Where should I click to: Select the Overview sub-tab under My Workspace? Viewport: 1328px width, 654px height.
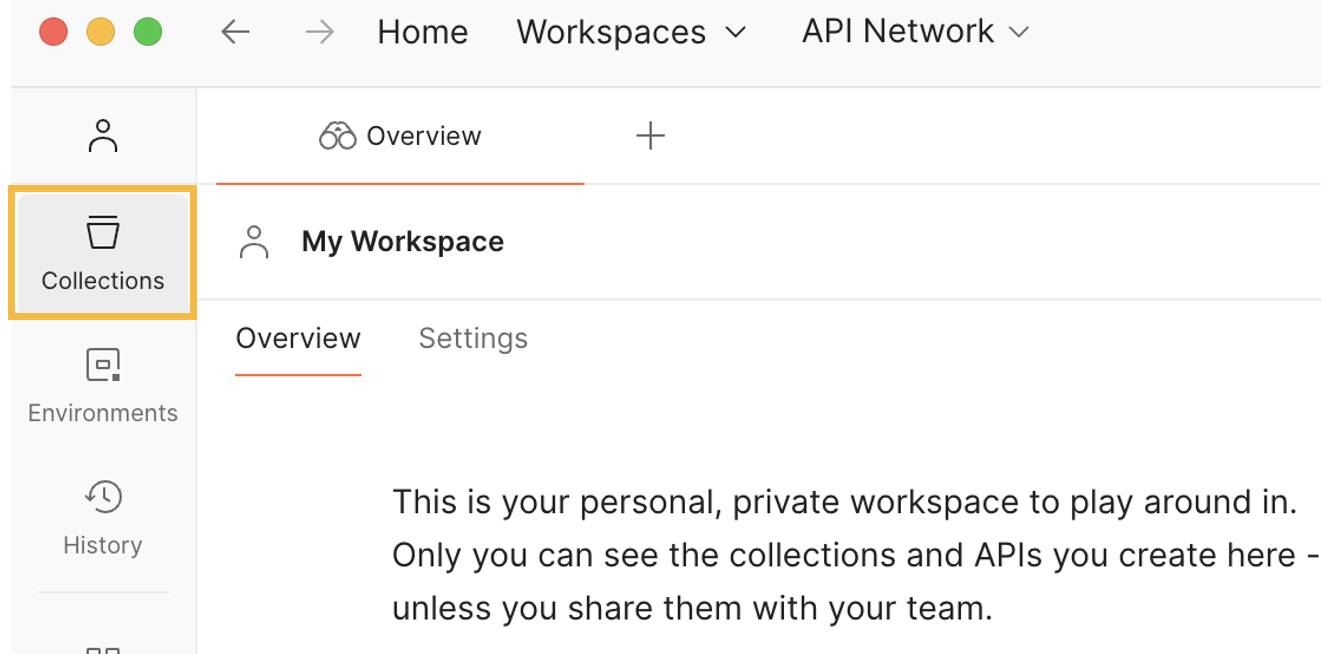(x=298, y=338)
